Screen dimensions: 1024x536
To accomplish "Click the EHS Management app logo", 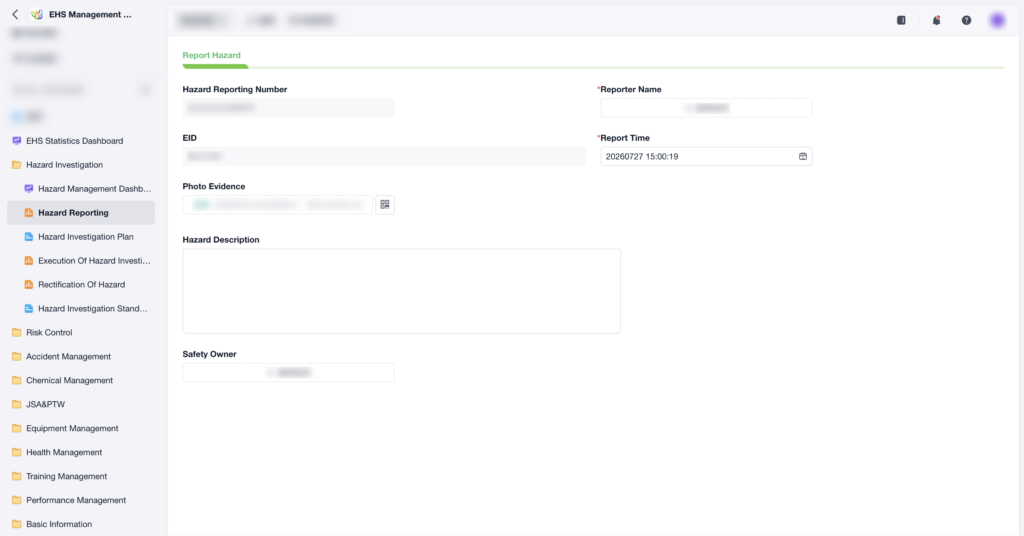I will 37,14.
